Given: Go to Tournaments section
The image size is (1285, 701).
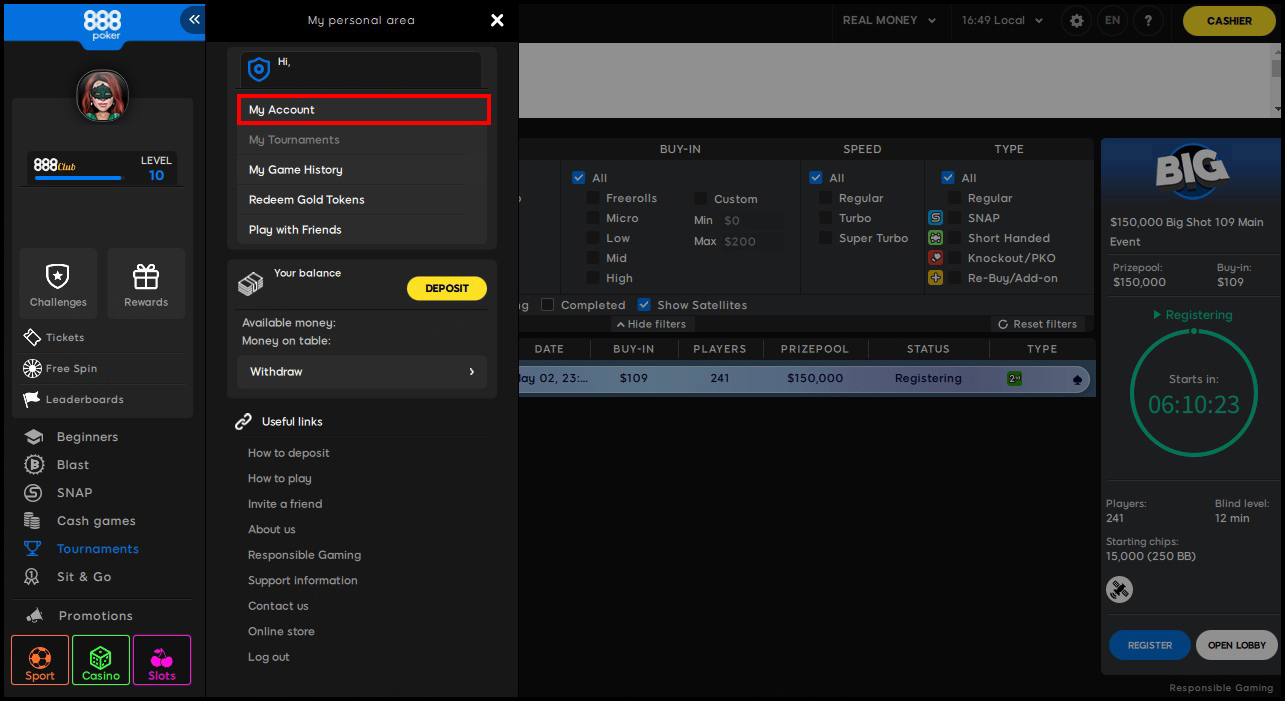Looking at the screenshot, I should tap(82, 549).
